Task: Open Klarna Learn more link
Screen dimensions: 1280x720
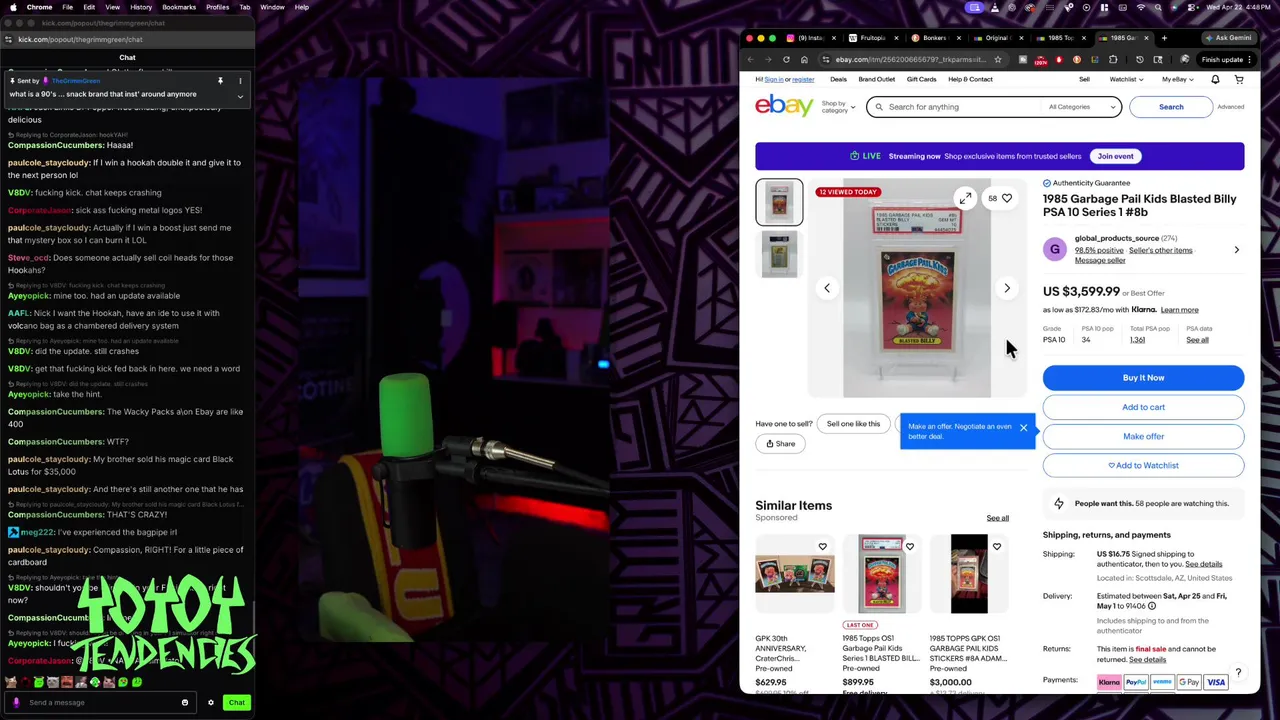Action: pyautogui.click(x=1179, y=310)
